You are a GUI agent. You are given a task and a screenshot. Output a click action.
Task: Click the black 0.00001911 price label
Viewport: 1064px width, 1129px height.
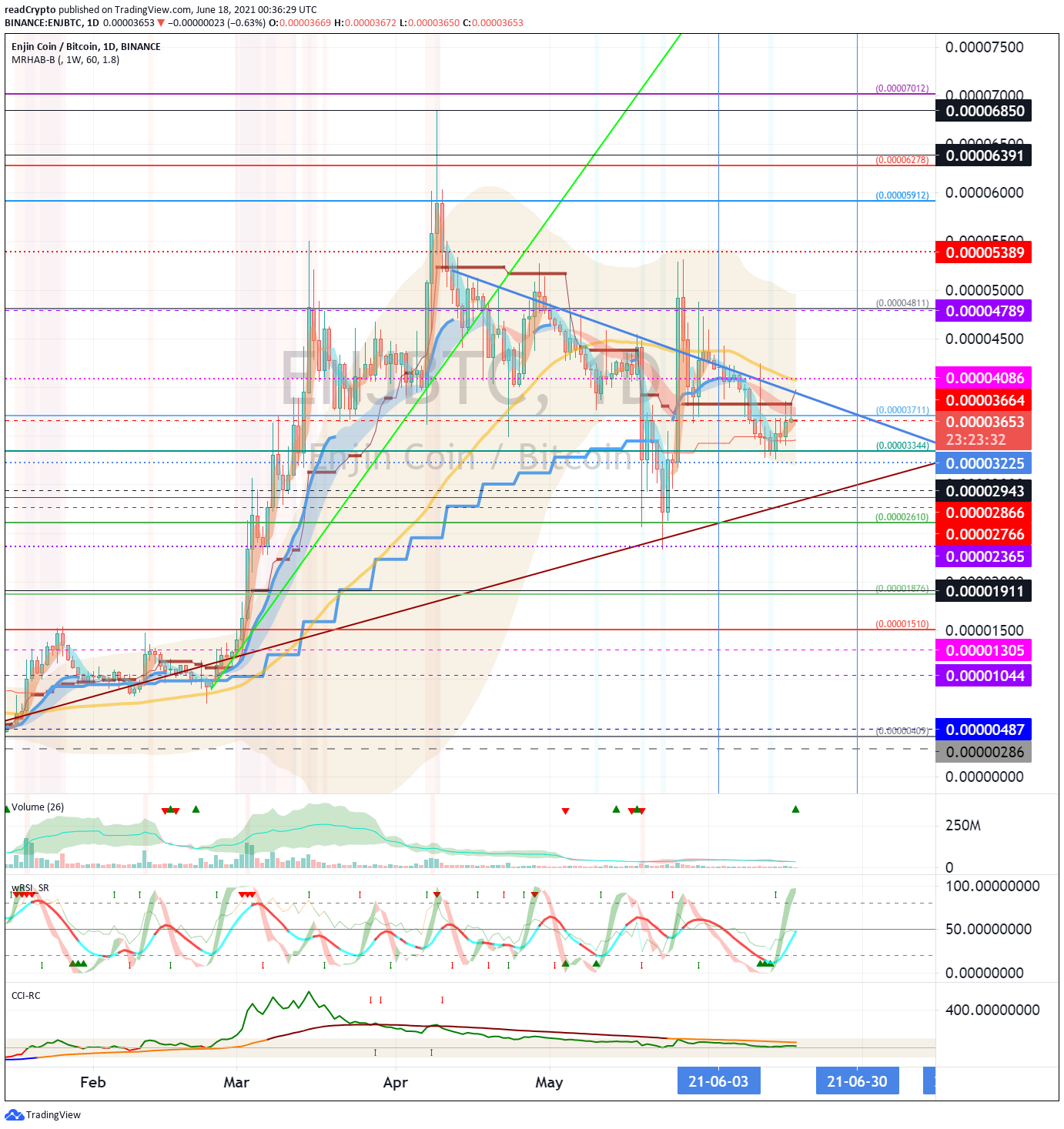[983, 591]
